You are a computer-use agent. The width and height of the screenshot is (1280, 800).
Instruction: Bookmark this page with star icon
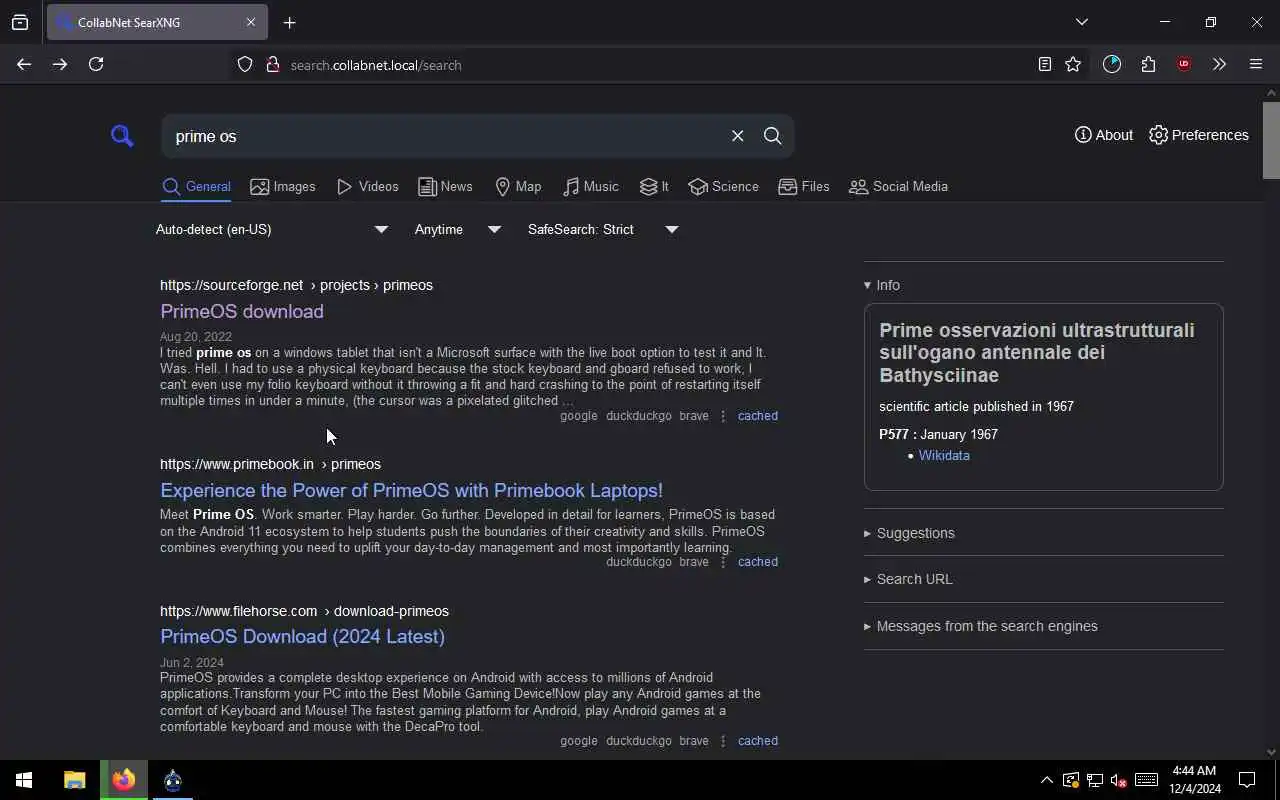pos(1073,64)
